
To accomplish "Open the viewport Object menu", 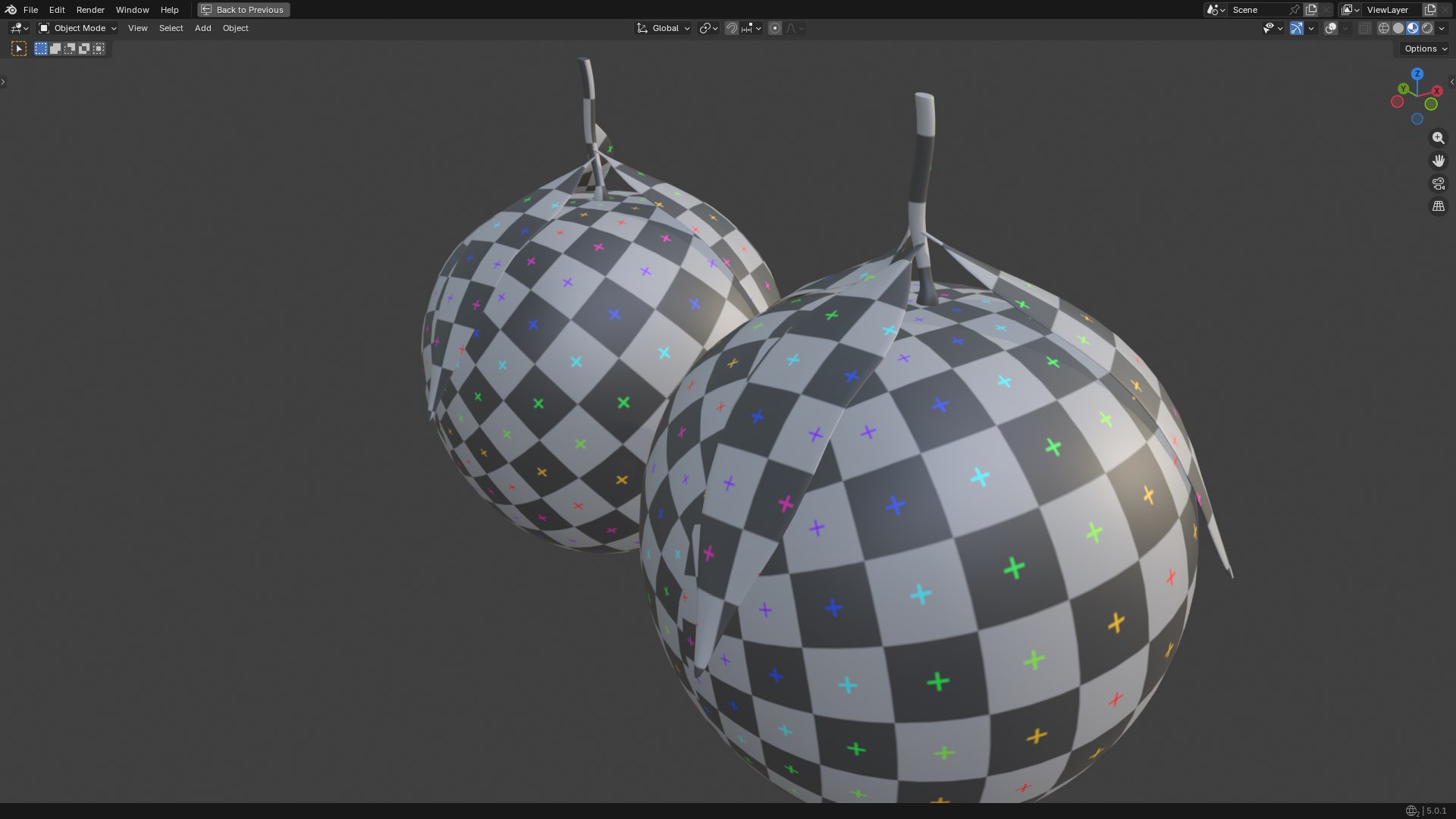I will pyautogui.click(x=235, y=28).
